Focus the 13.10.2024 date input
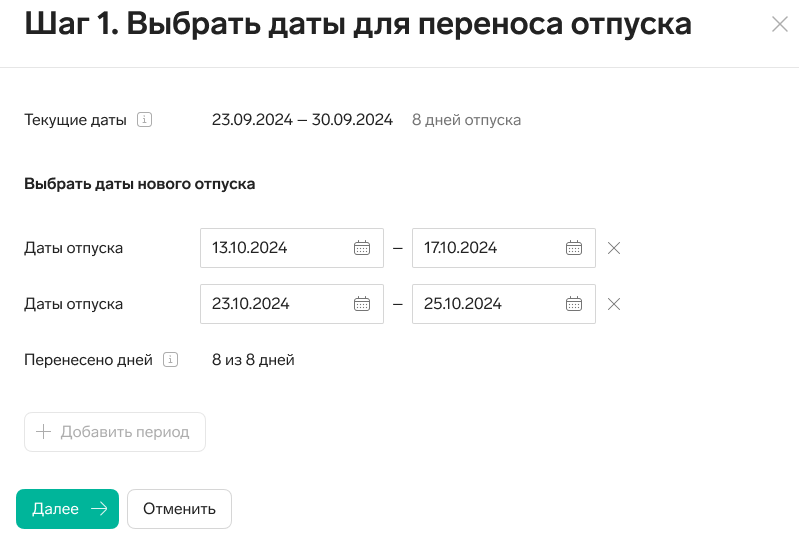Screen dimensions: 799x551 click(x=275, y=248)
